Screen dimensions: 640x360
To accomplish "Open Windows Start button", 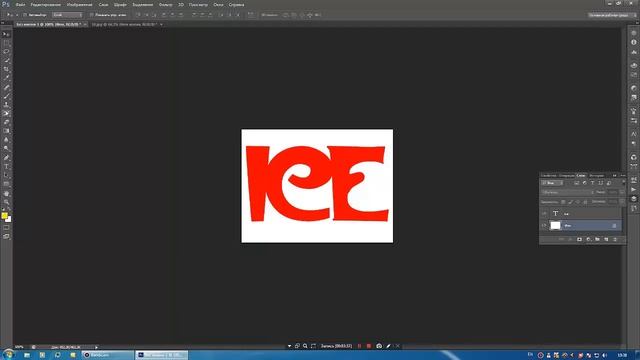I will tap(8, 355).
